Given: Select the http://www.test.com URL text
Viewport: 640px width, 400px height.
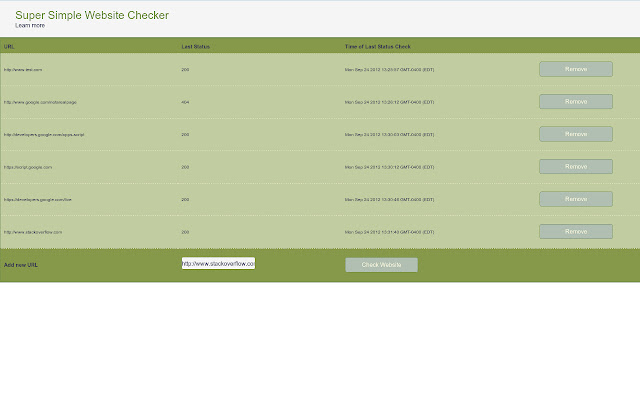Looking at the screenshot, I should coord(23,70).
